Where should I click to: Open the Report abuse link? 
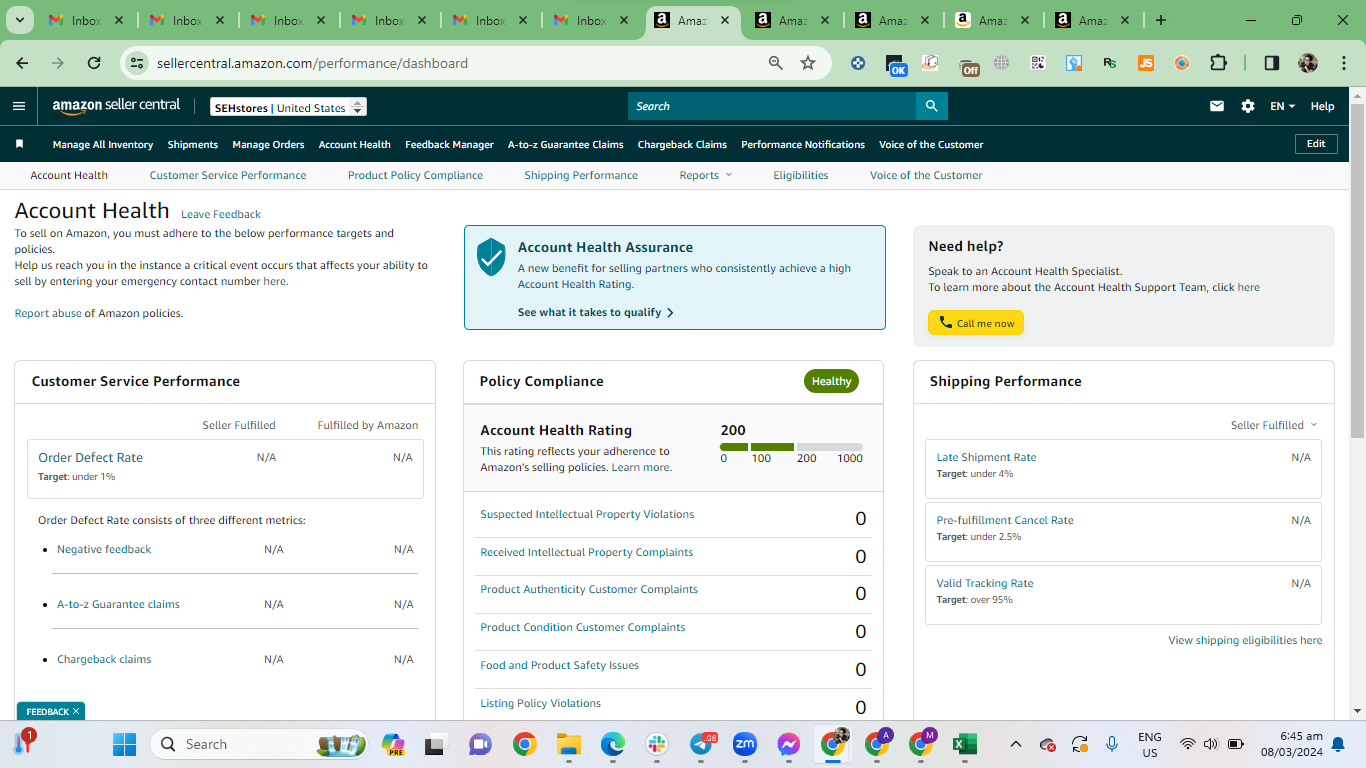click(x=48, y=313)
